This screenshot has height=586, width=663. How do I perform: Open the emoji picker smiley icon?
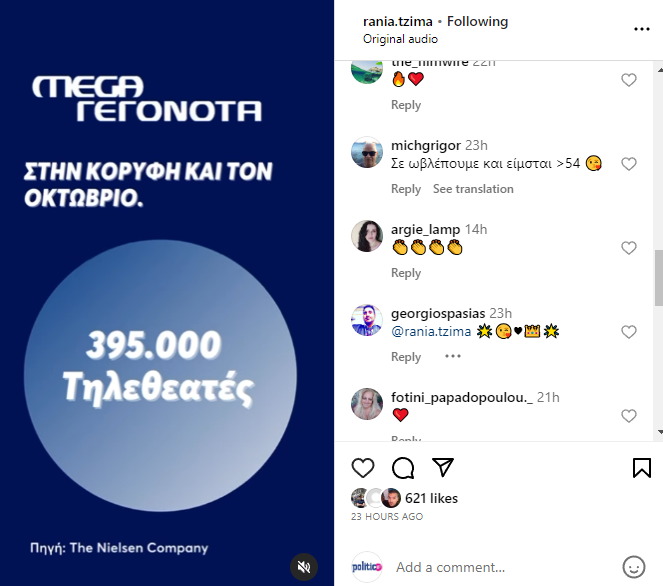pyautogui.click(x=634, y=567)
